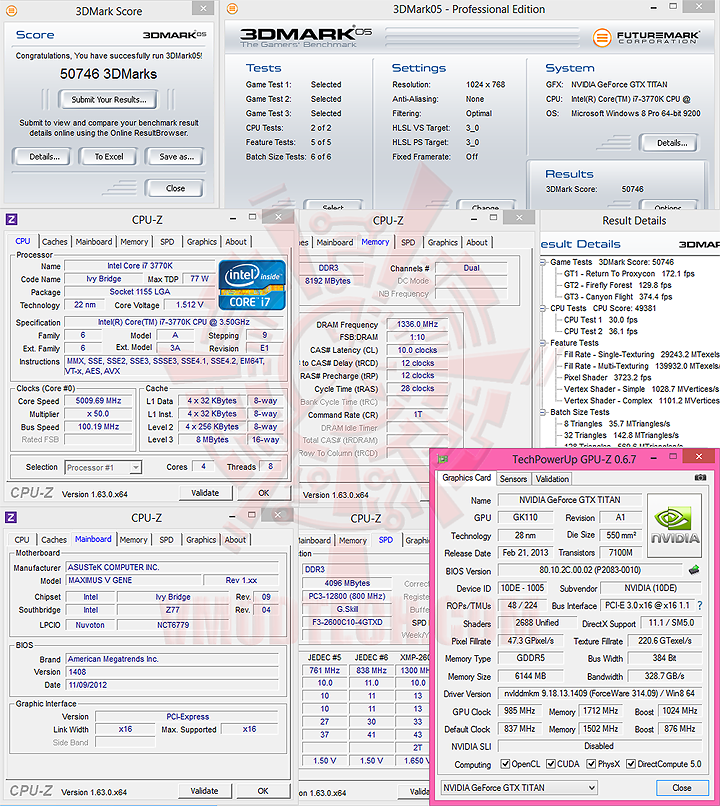Click Submit Your Results button
This screenshot has height=806, width=720.
click(x=108, y=99)
